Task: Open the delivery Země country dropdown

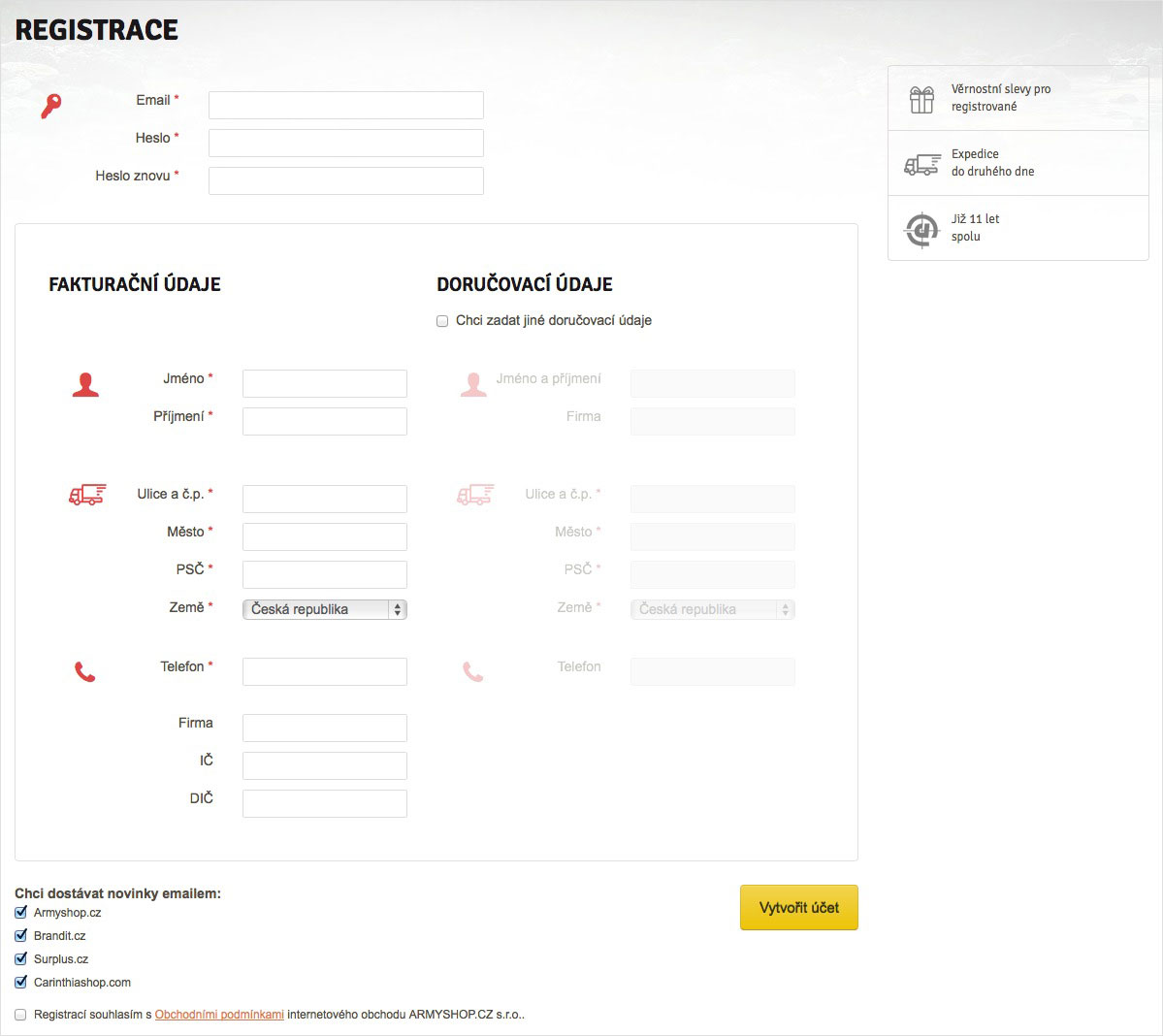Action: click(x=713, y=609)
